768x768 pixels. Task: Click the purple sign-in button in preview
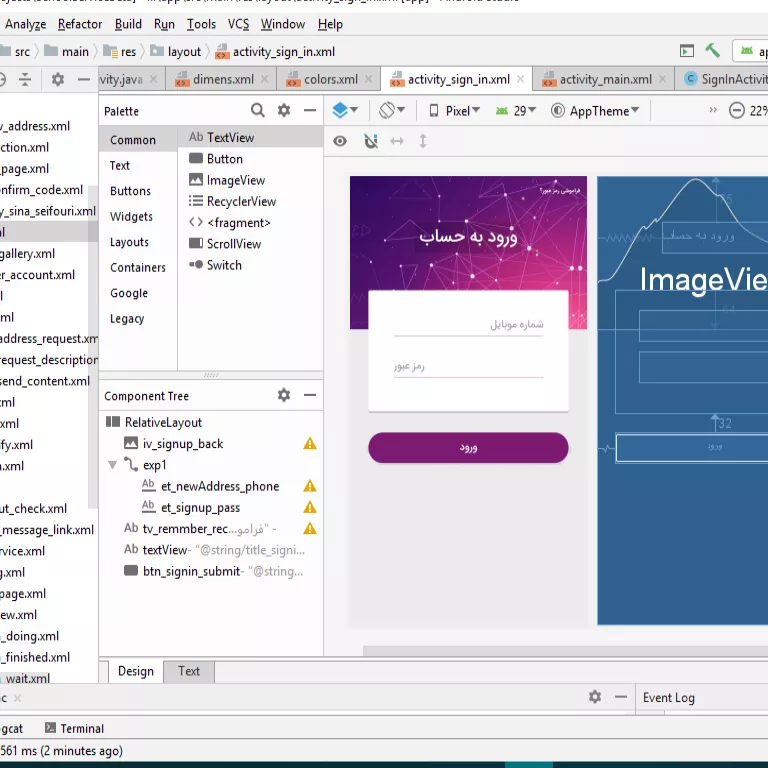468,448
